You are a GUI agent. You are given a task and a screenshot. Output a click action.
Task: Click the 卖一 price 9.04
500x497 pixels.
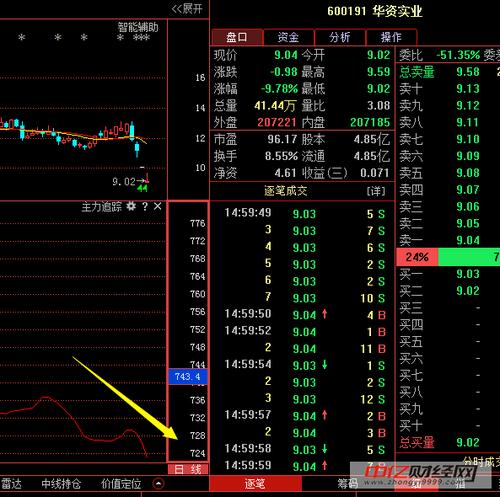[468, 240]
